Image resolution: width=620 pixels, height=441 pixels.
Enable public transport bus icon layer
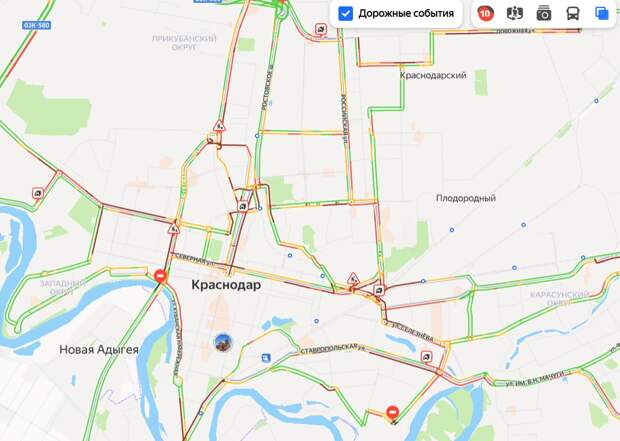tap(573, 14)
